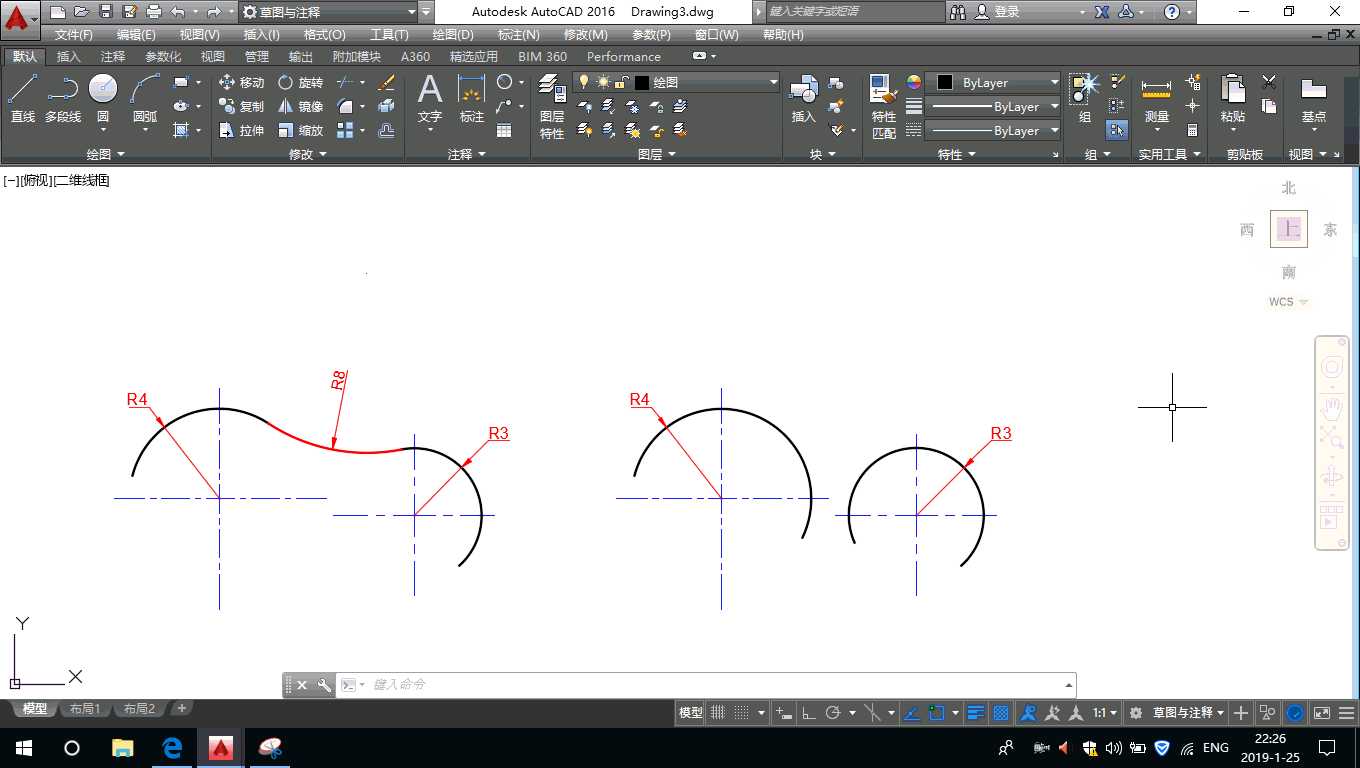Switch to the 布局1 layout tab

(85, 709)
